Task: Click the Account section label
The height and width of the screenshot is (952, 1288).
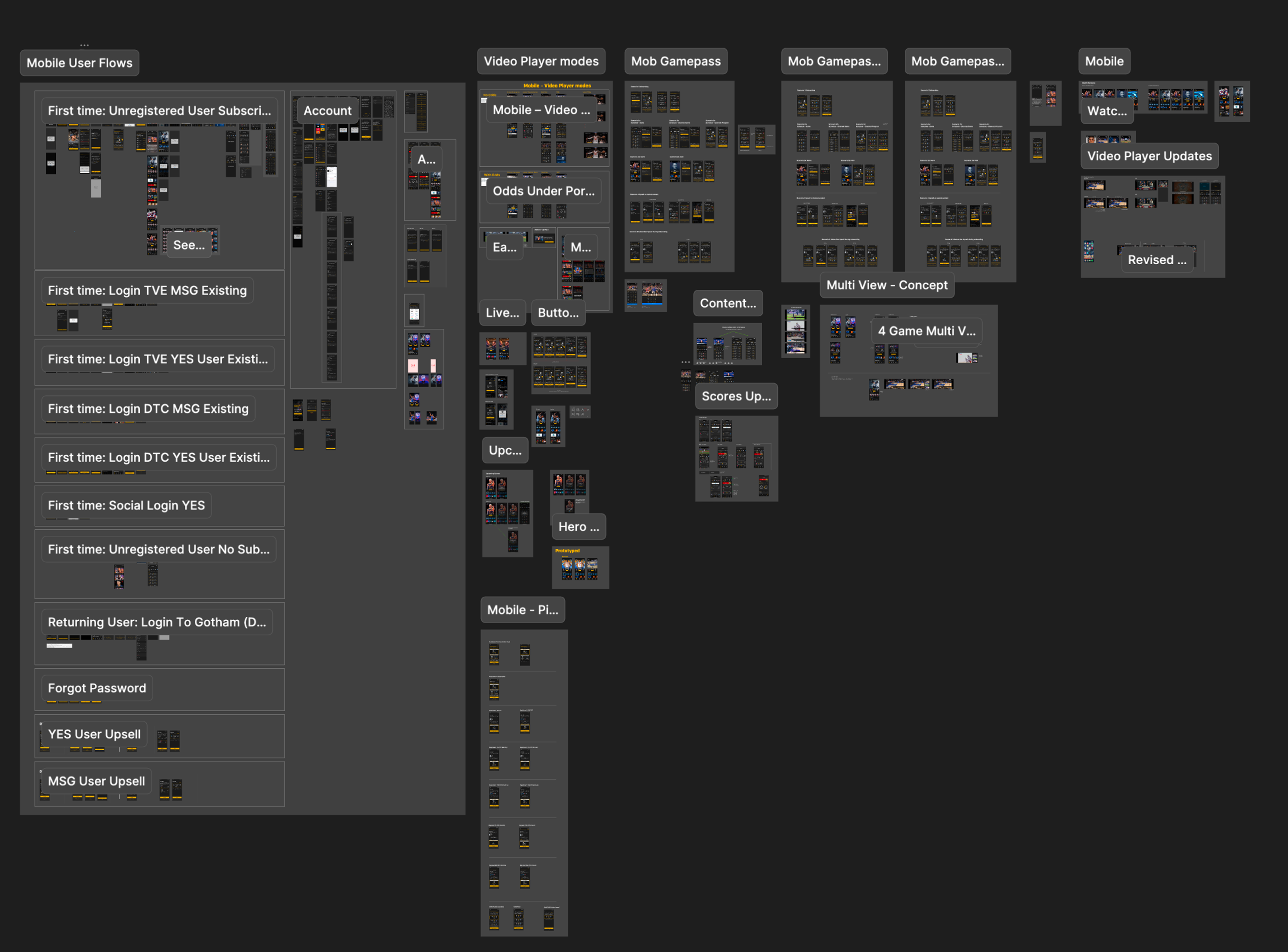Action: click(x=327, y=111)
